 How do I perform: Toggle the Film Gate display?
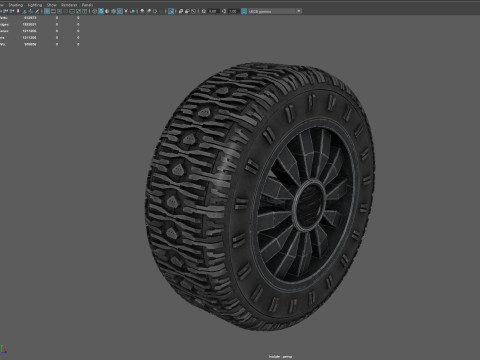[53, 11]
